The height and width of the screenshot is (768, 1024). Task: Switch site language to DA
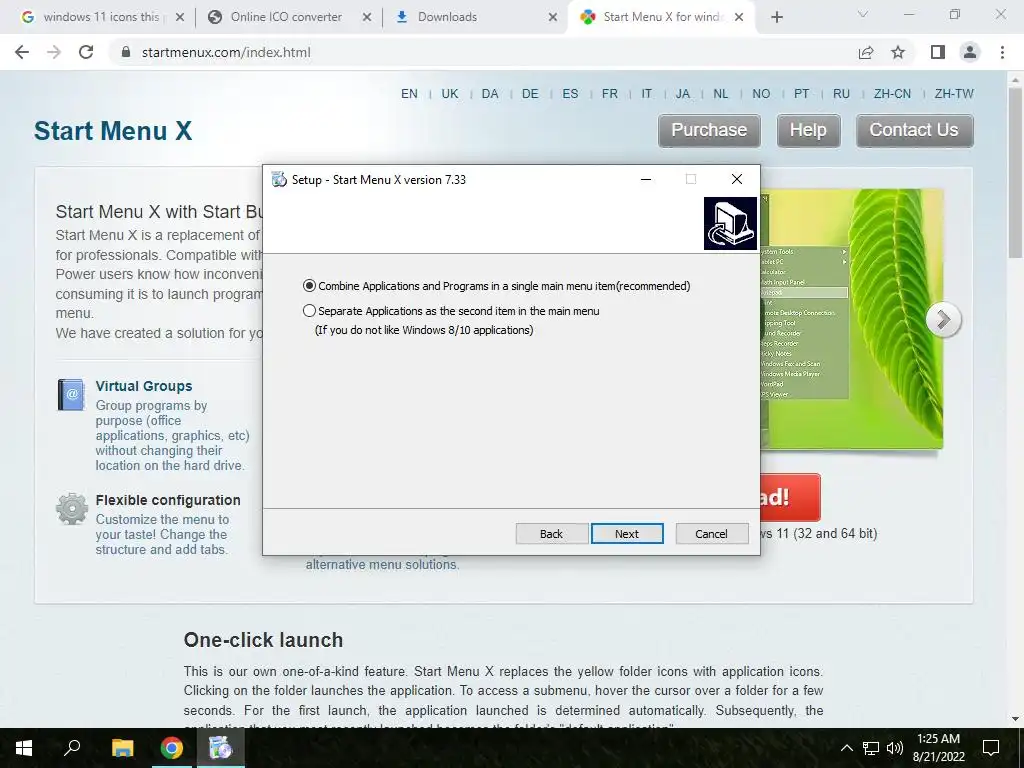point(490,94)
